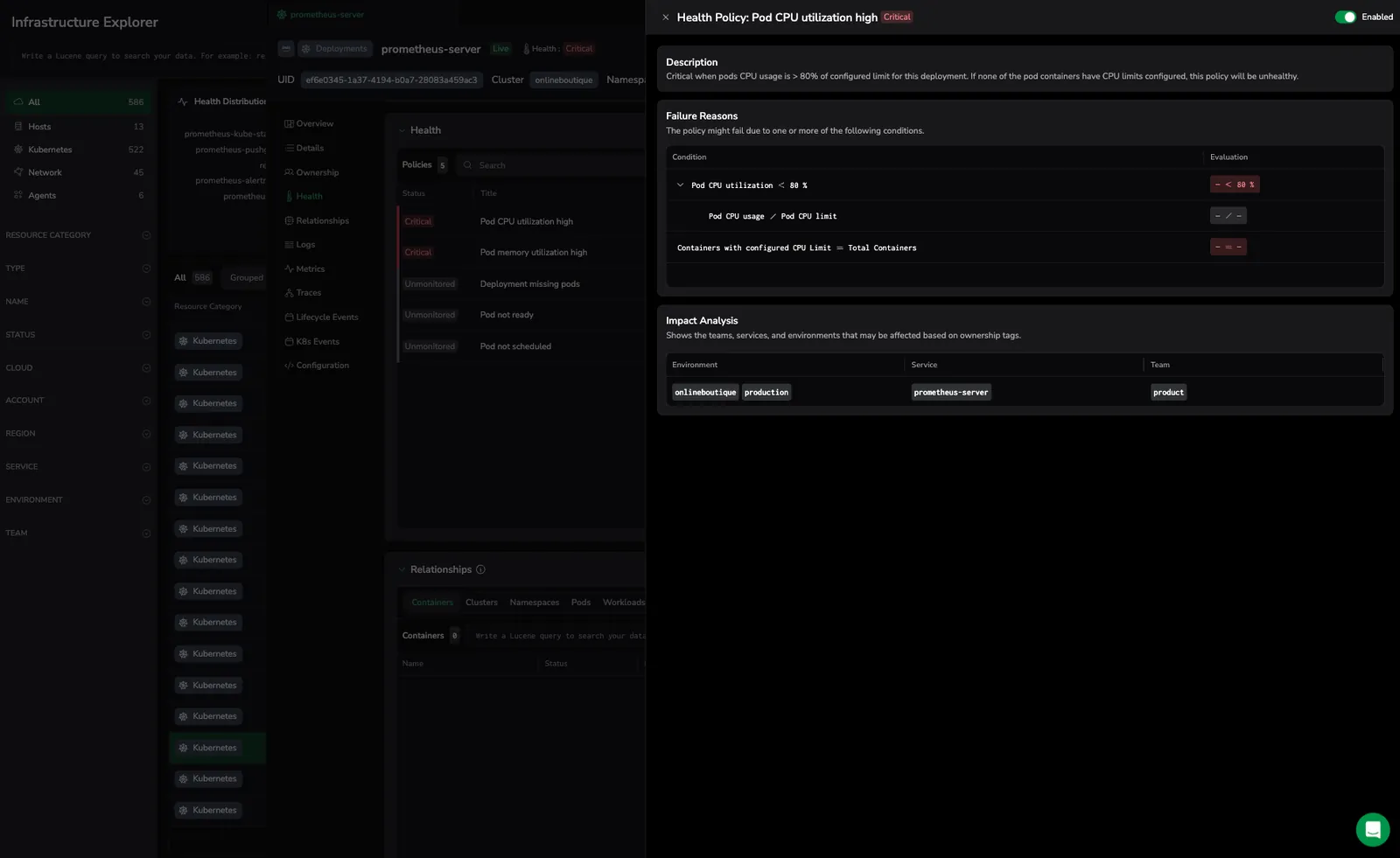This screenshot has width=1400, height=858.
Task: Collapse the Pod CPU utilization condition row
Action: (x=680, y=185)
